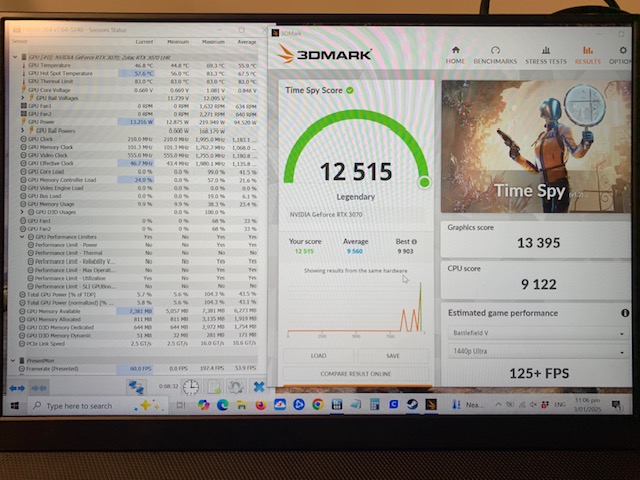Image resolution: width=640 pixels, height=480 pixels.
Task: Open the notification center icon
Action: (x=616, y=405)
